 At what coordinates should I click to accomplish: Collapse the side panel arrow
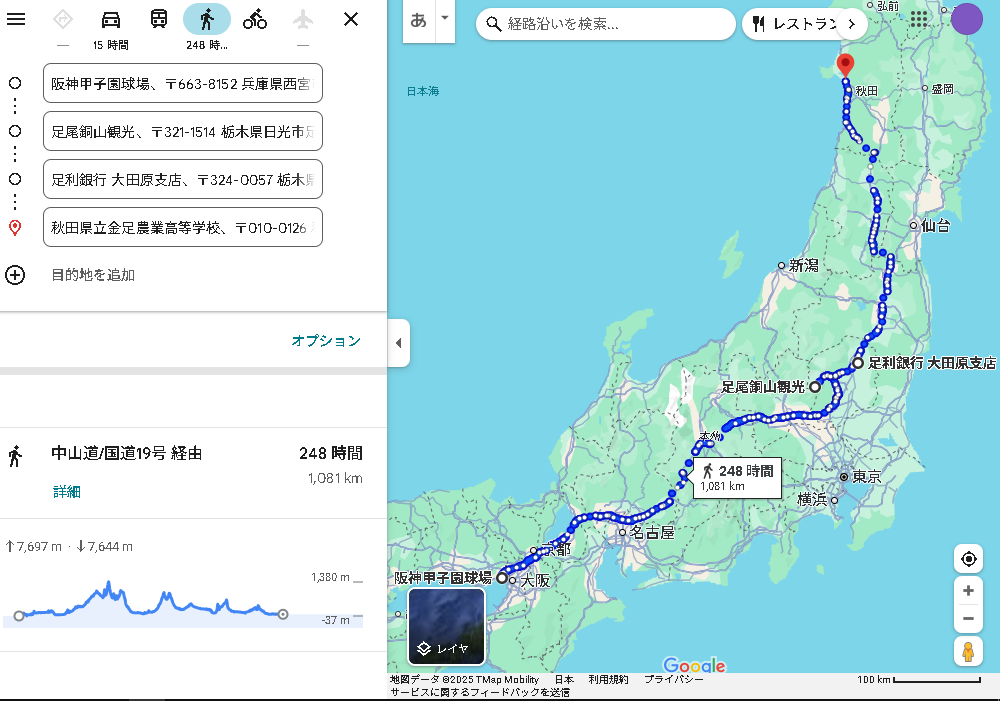(x=399, y=343)
